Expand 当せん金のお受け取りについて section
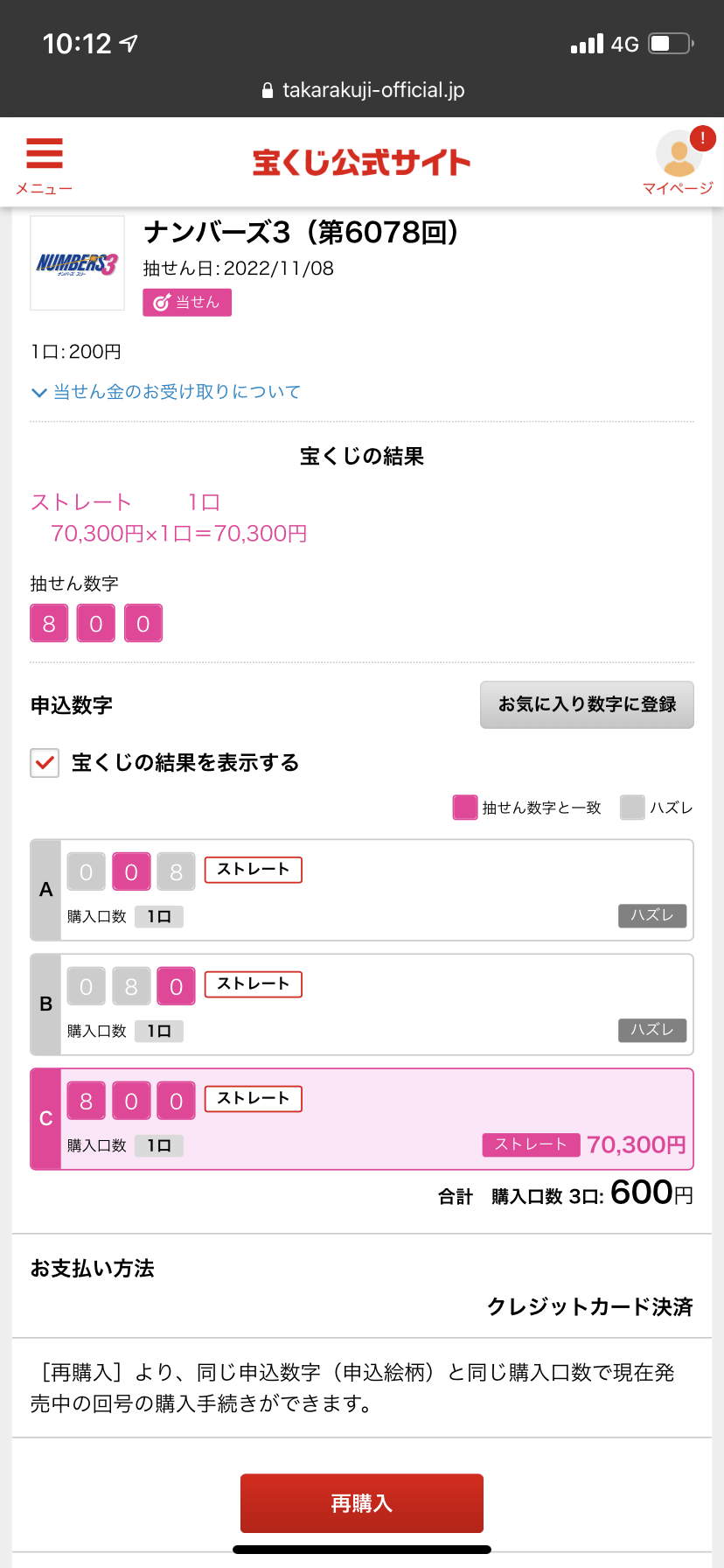This screenshot has height=1568, width=724. pos(166,392)
